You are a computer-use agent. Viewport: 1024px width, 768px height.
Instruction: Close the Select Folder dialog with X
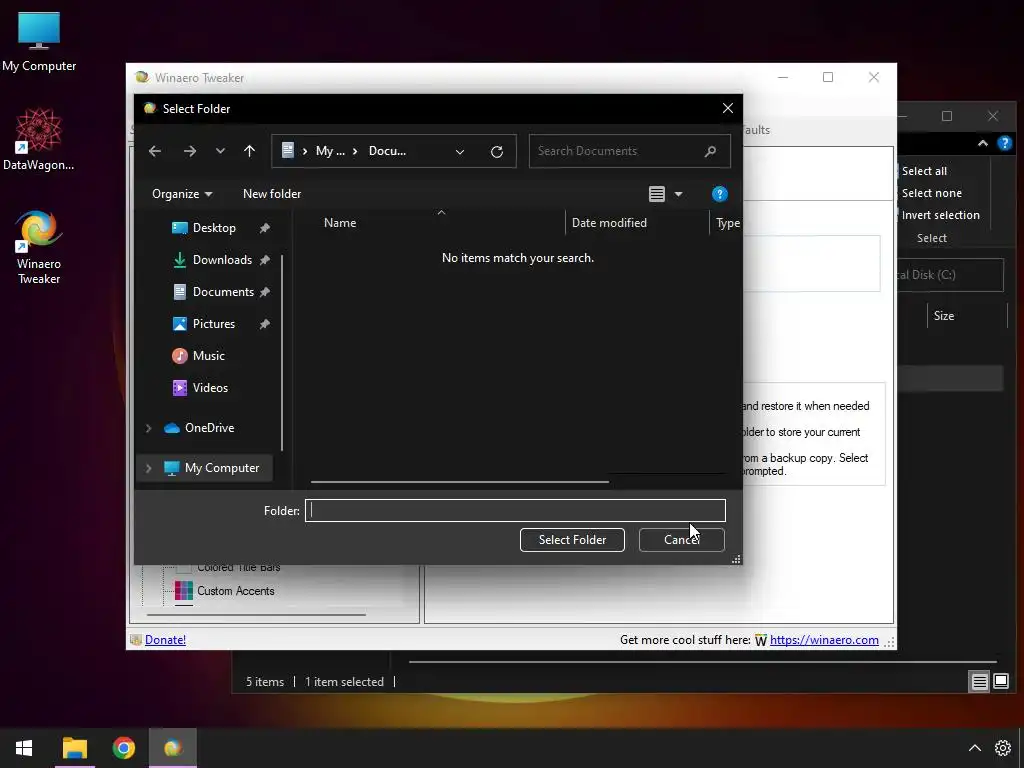pyautogui.click(x=728, y=108)
